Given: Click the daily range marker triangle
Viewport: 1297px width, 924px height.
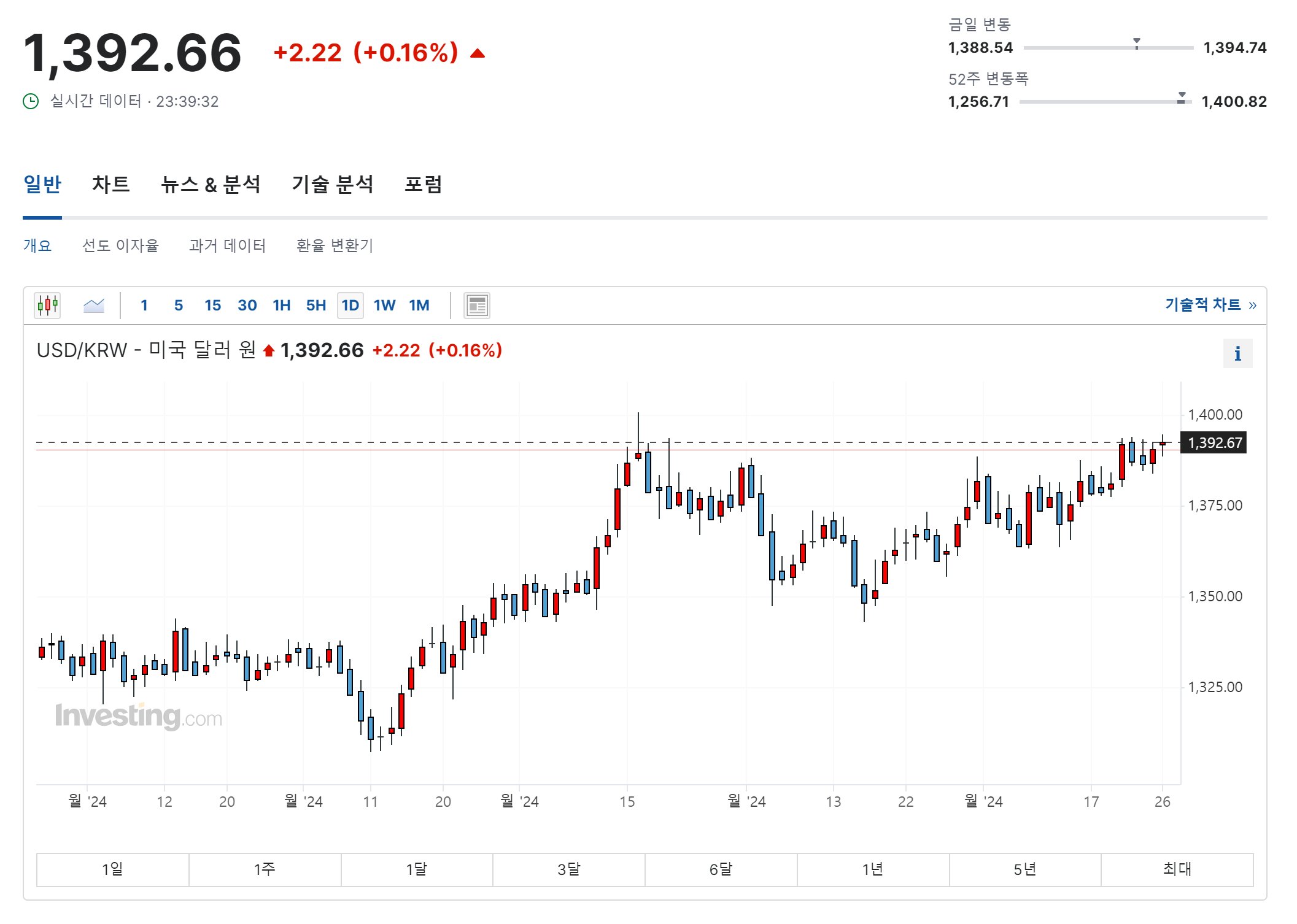Looking at the screenshot, I should [x=1136, y=42].
